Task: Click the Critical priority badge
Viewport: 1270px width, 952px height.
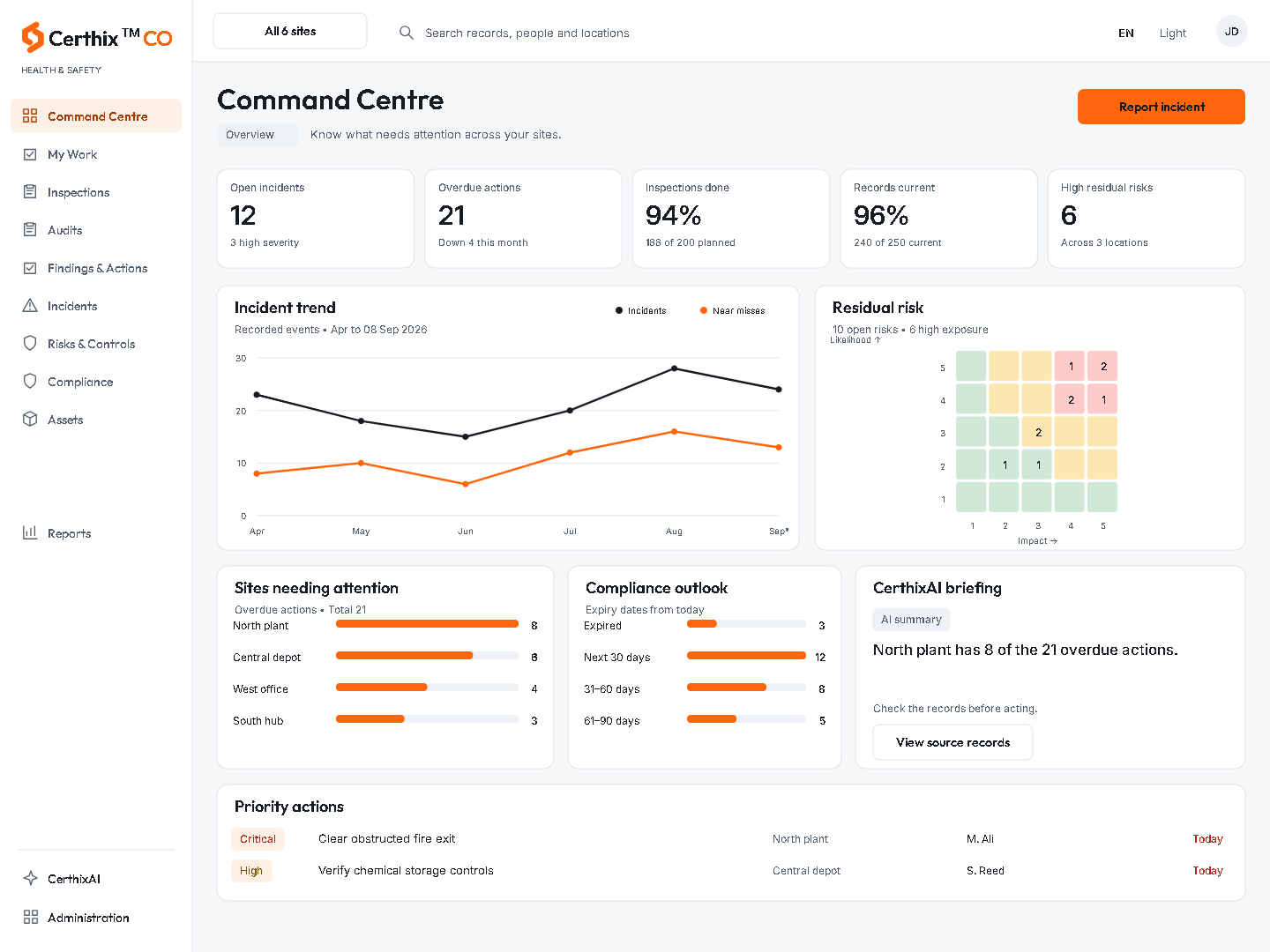Action: [x=258, y=839]
